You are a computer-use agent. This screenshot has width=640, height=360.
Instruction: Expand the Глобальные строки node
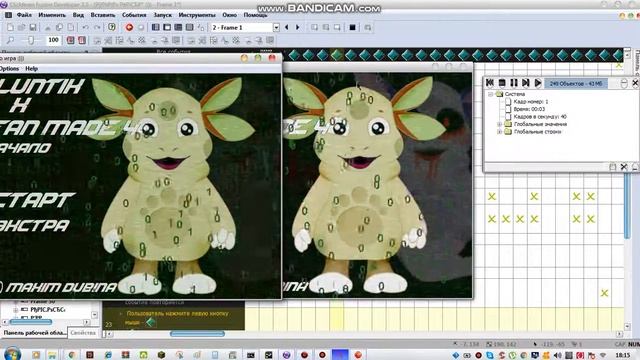coord(499,132)
